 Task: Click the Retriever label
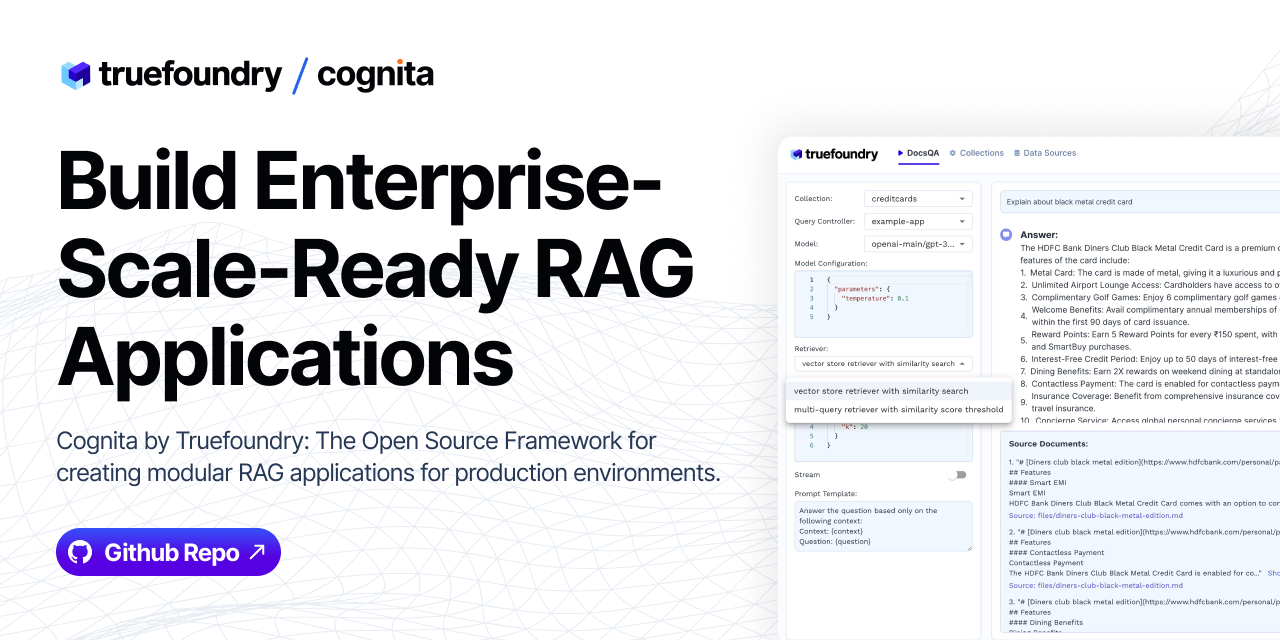coord(812,348)
